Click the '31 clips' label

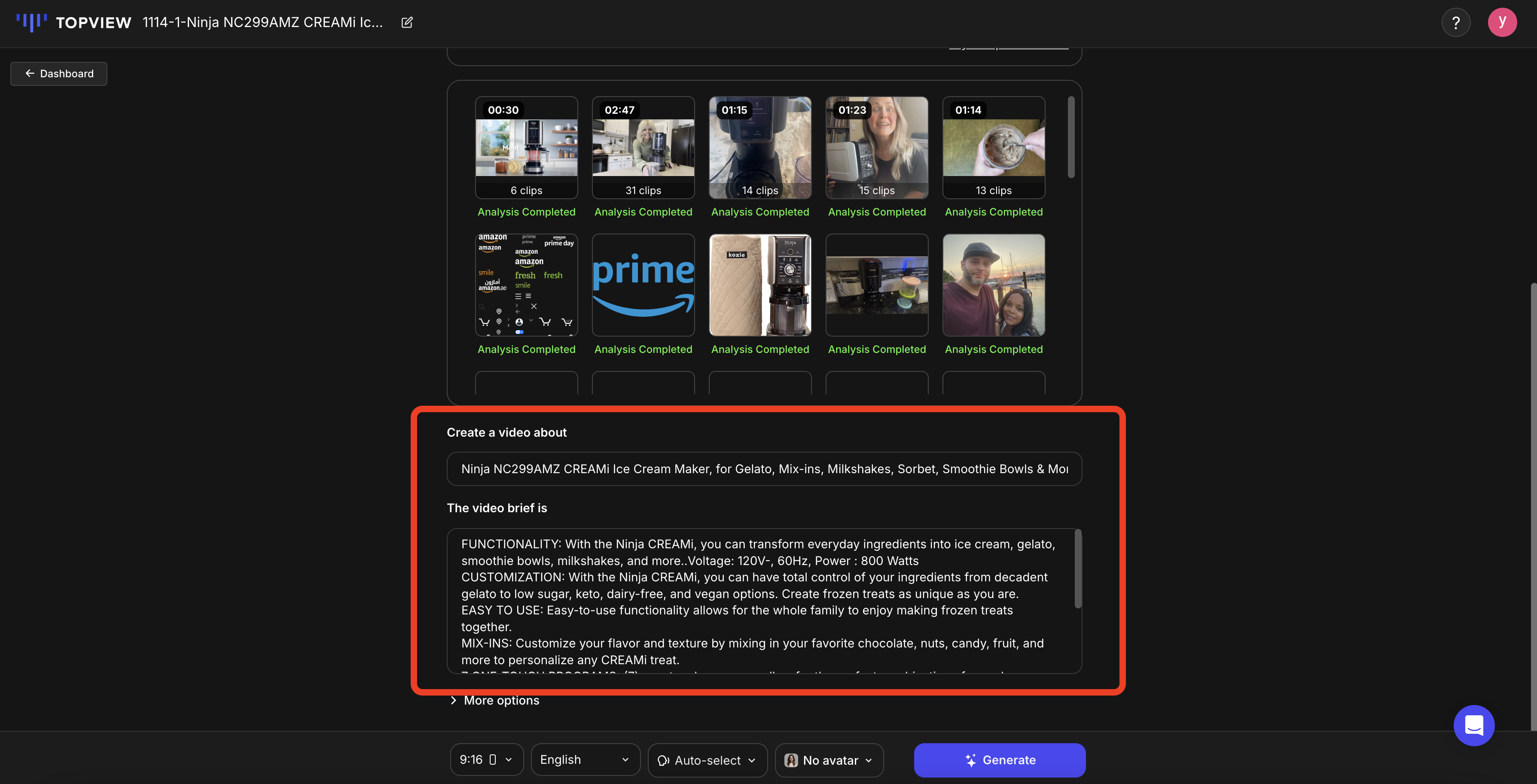[643, 190]
